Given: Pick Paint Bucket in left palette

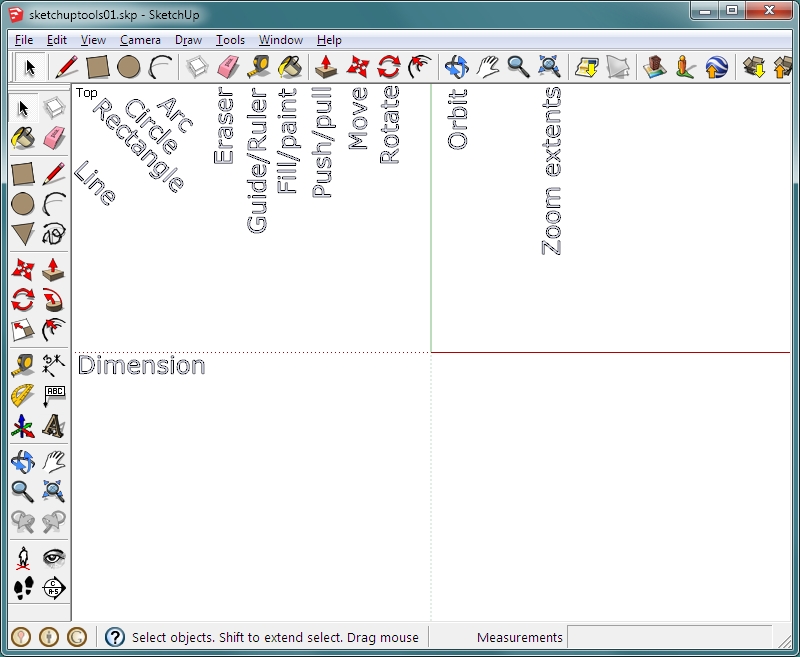Looking at the screenshot, I should pos(23,138).
